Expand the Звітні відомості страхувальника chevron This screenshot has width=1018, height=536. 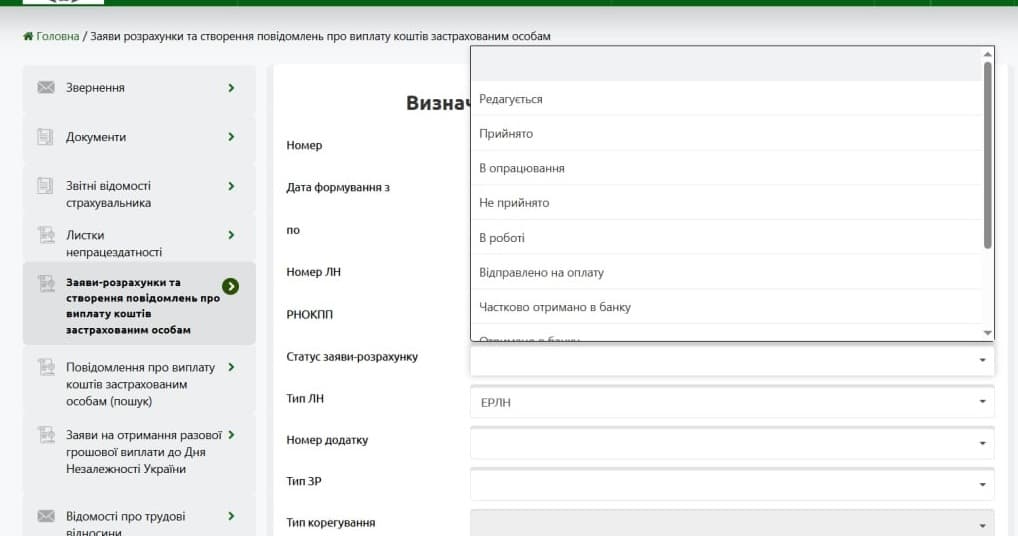(231, 186)
